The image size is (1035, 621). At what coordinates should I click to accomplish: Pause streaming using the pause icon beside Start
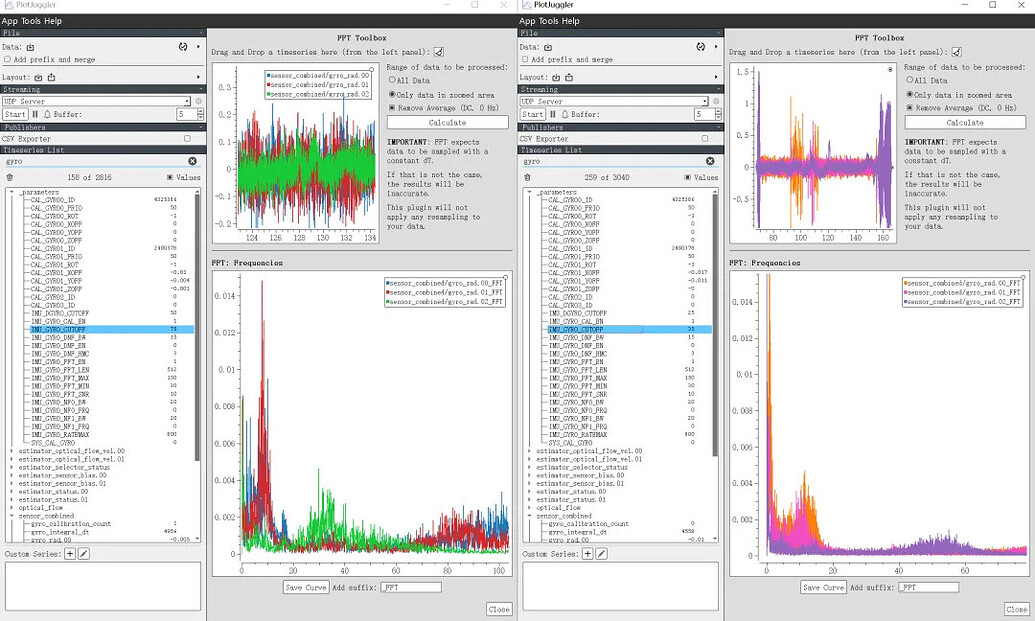coord(35,114)
